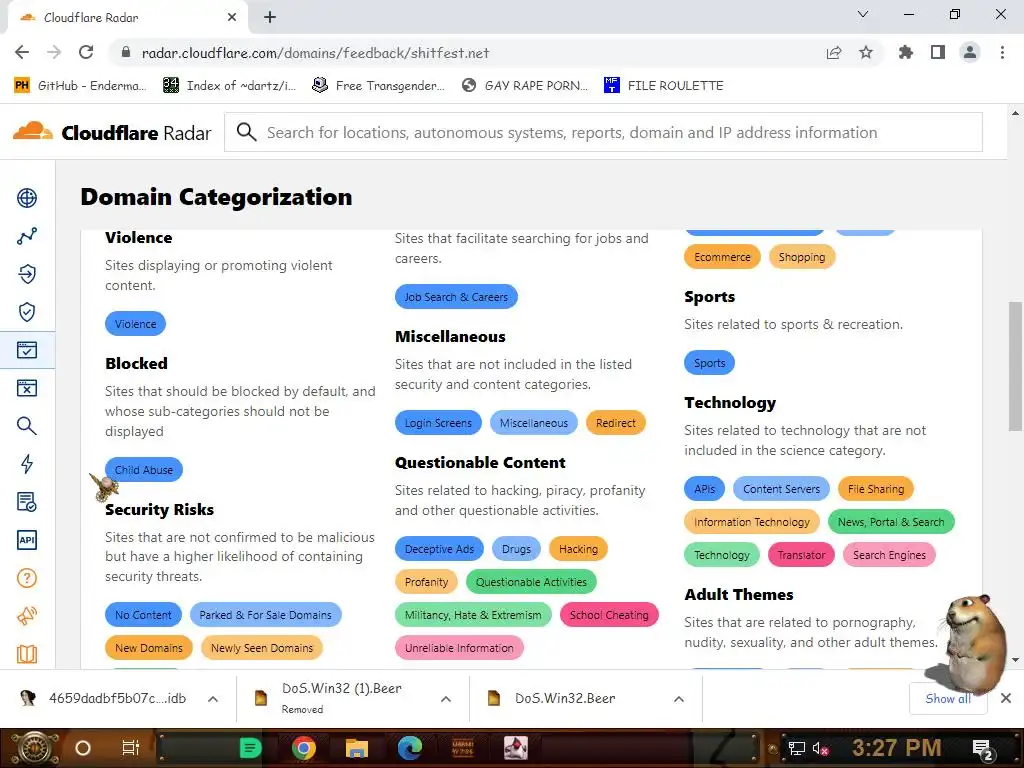
Task: Open Chrome extensions puzzle icon
Action: click(906, 52)
